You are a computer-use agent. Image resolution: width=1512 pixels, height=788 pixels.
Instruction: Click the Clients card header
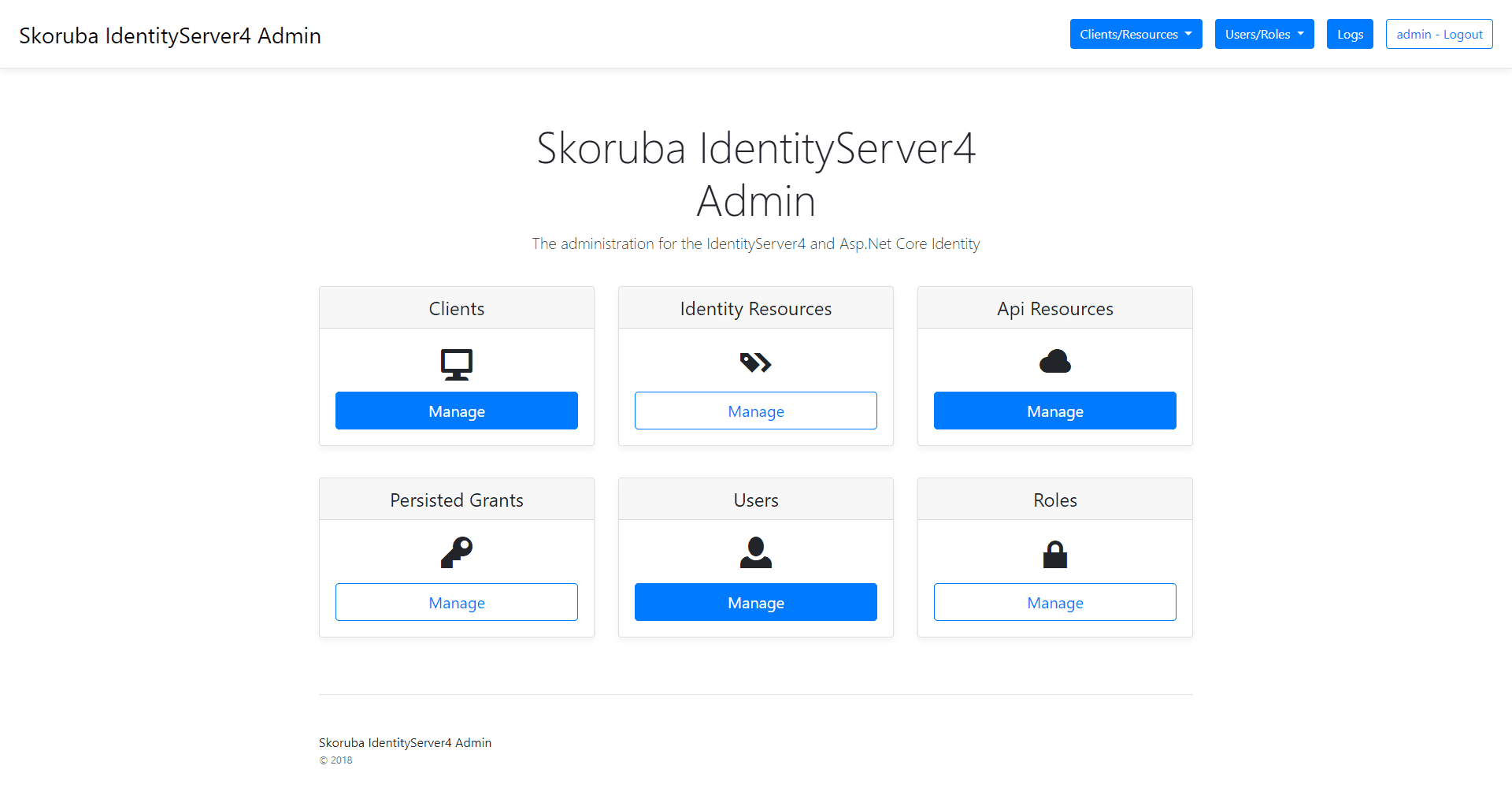[x=457, y=308]
